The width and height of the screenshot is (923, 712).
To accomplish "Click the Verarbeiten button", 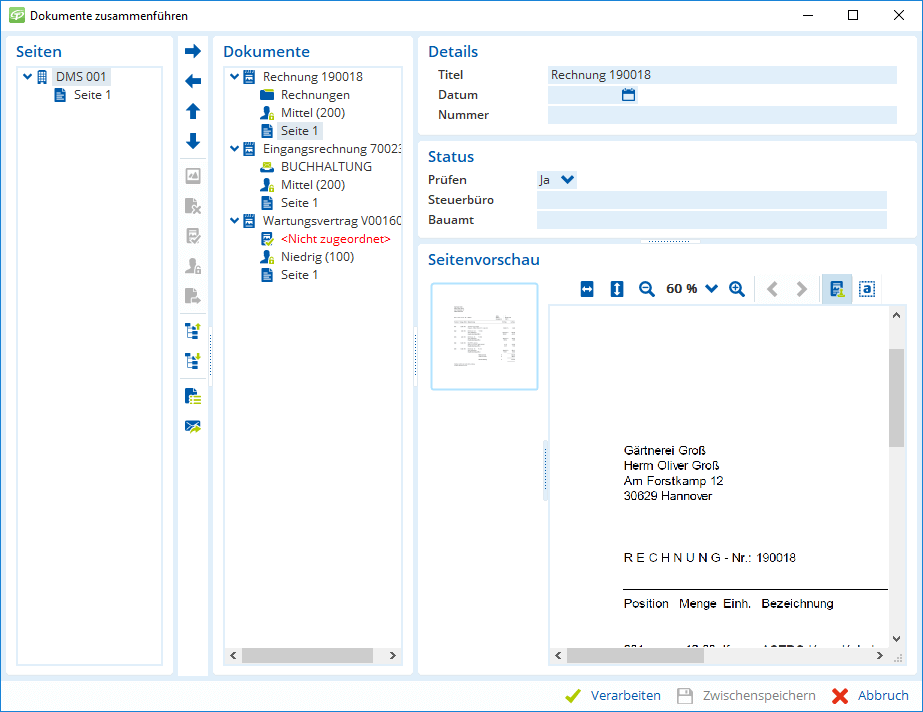I will click(614, 696).
